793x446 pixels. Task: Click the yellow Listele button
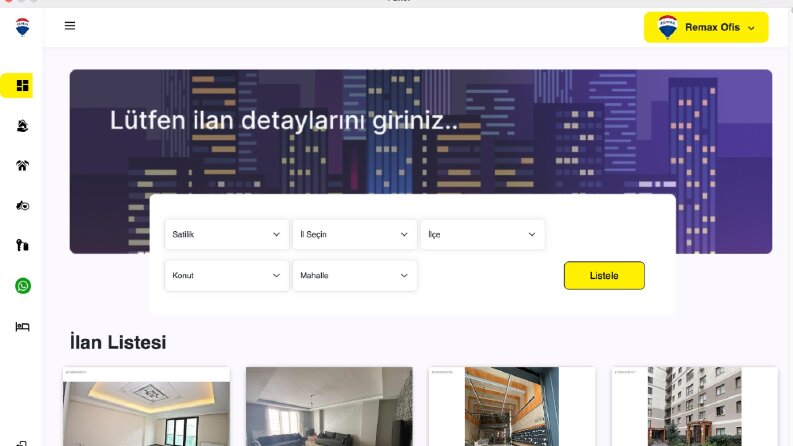(x=604, y=276)
